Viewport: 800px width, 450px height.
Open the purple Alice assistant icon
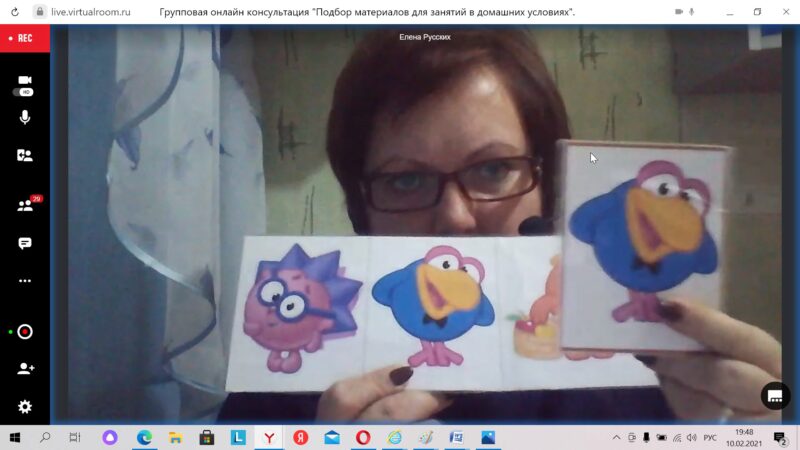(110, 437)
